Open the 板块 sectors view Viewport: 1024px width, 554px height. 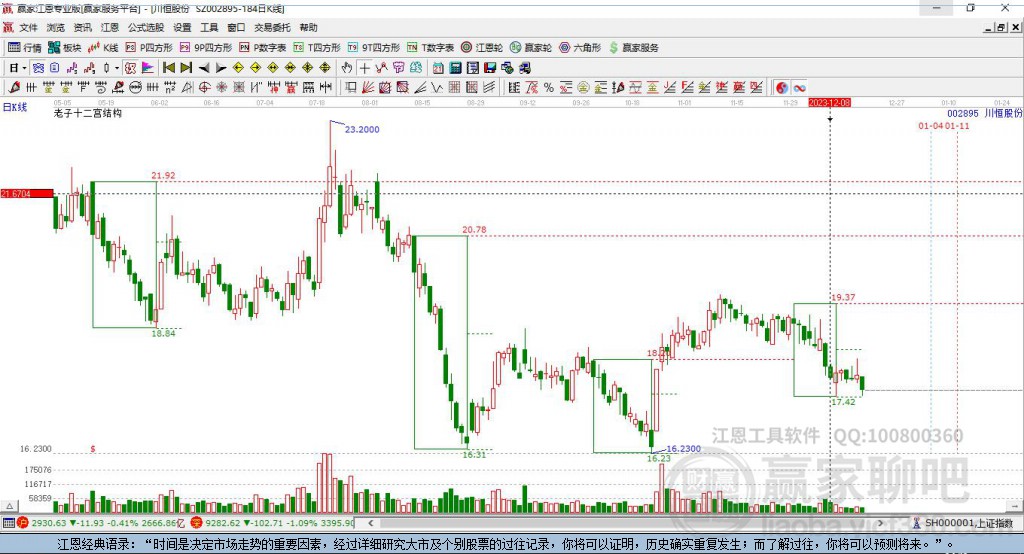(64, 48)
